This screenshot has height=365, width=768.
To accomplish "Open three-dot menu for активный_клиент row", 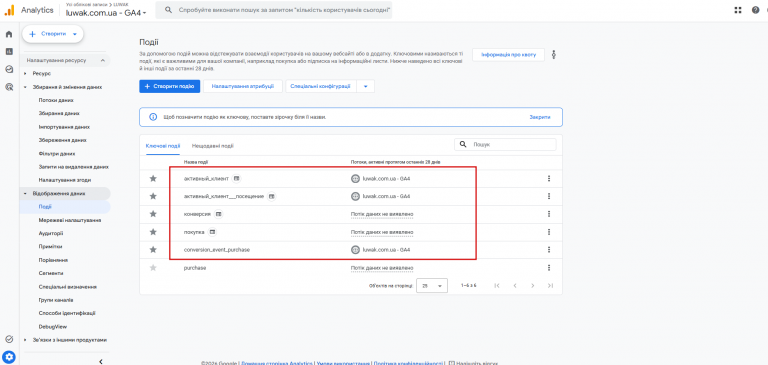I will click(x=549, y=179).
